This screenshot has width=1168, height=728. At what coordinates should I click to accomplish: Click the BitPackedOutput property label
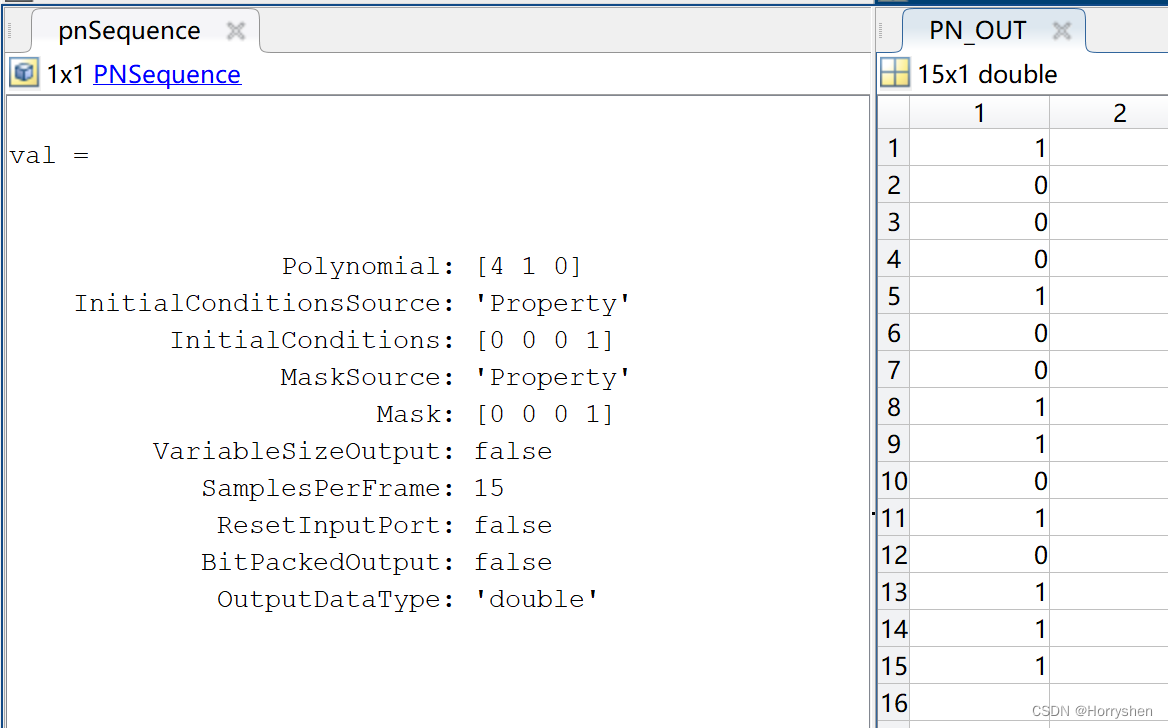pyautogui.click(x=327, y=562)
